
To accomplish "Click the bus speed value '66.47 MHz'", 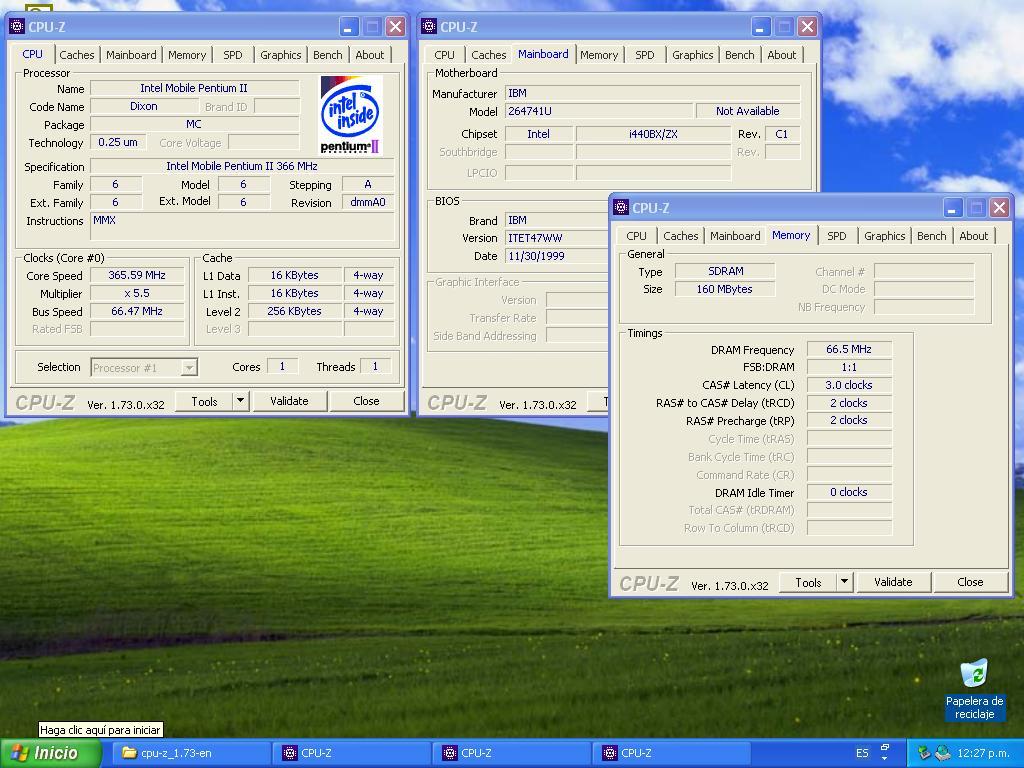I will pos(137,311).
